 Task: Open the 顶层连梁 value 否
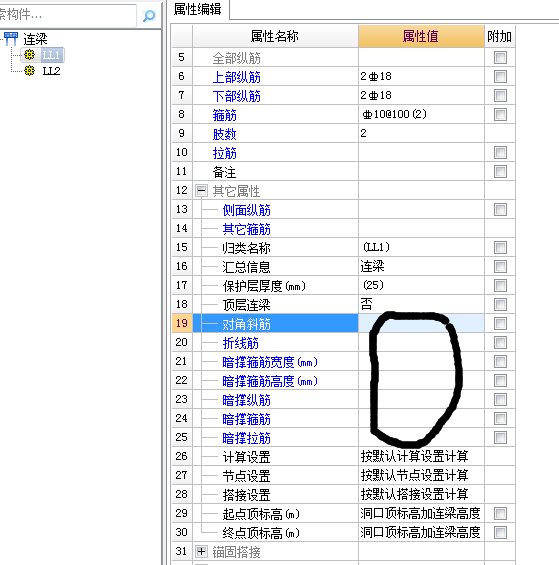(421, 304)
